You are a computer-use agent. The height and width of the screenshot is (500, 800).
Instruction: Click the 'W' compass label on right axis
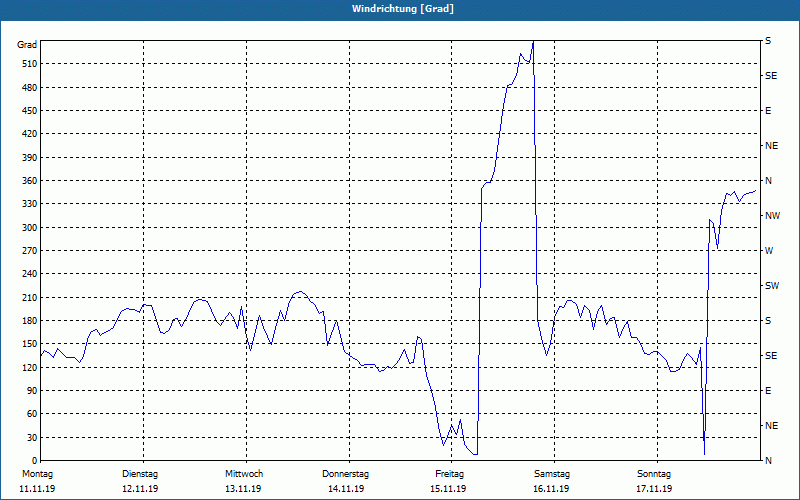tap(769, 251)
